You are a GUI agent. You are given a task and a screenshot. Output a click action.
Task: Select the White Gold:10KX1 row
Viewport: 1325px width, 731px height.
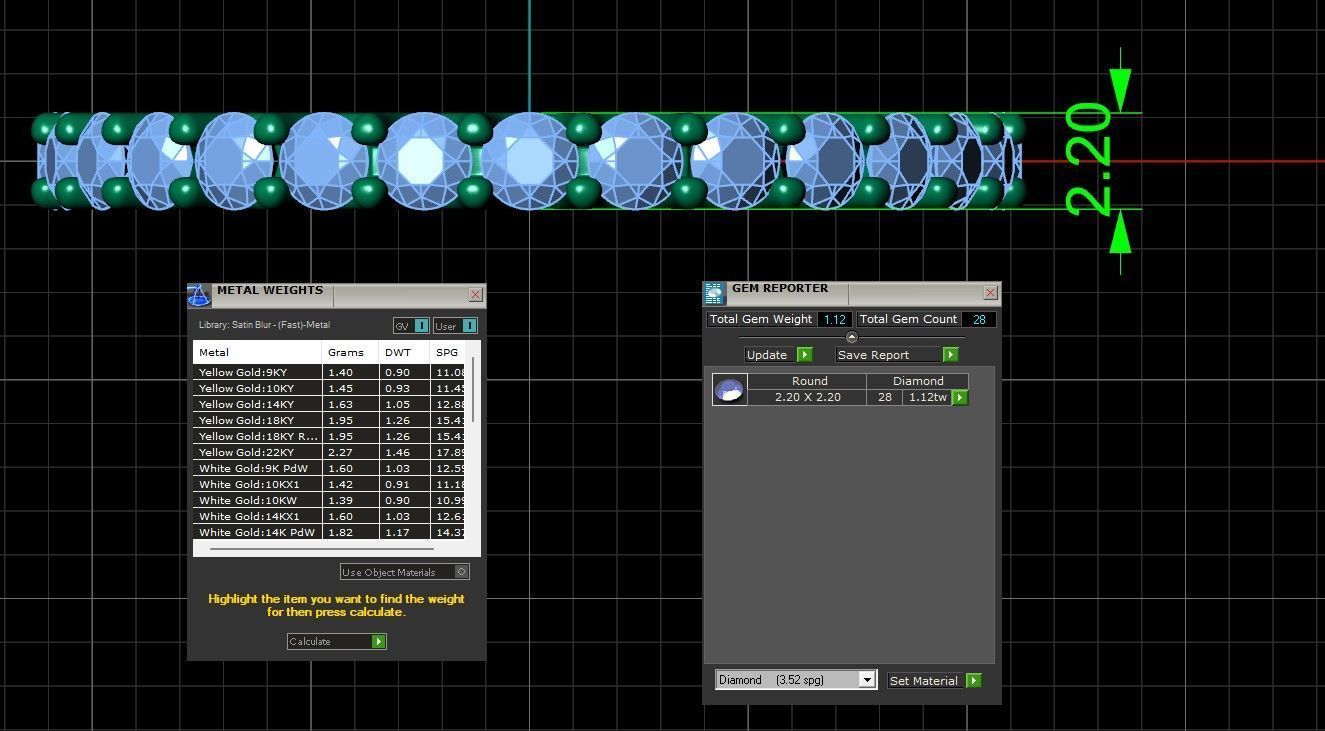coord(329,484)
